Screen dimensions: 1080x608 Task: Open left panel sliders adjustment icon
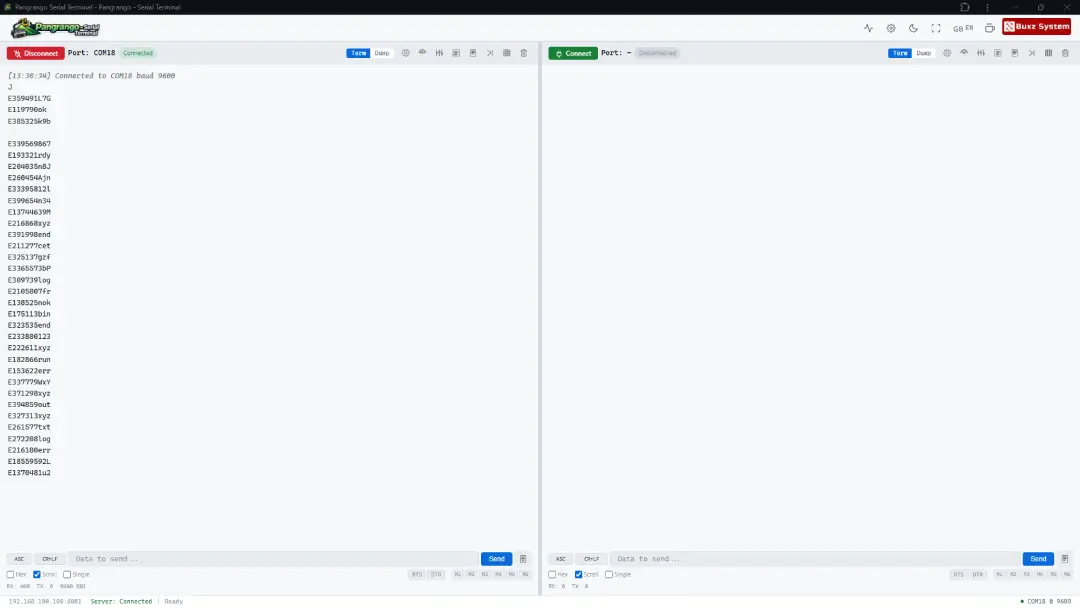tap(439, 53)
